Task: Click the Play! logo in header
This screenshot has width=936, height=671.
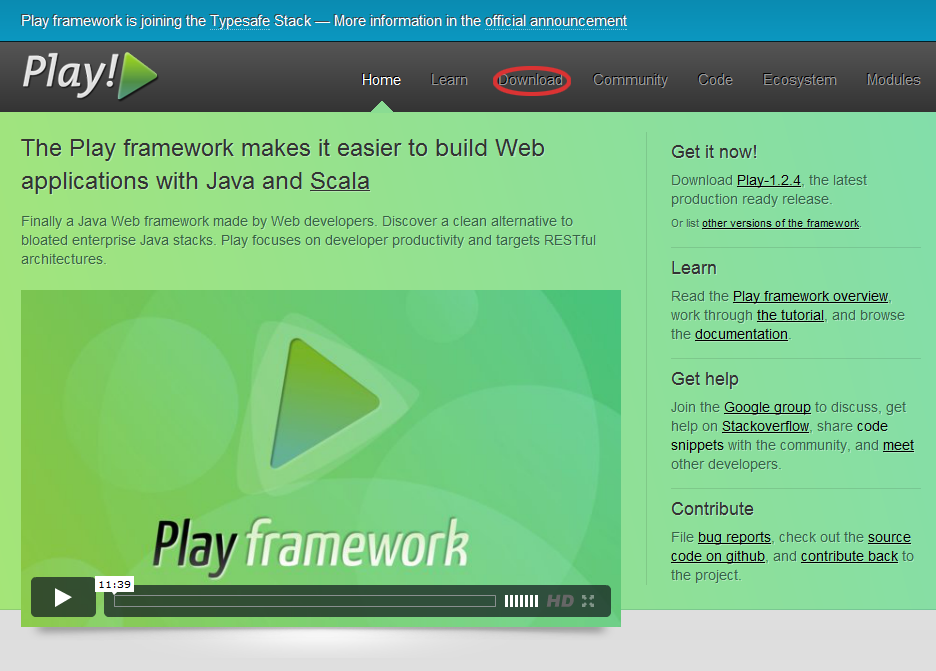Action: pyautogui.click(x=90, y=75)
